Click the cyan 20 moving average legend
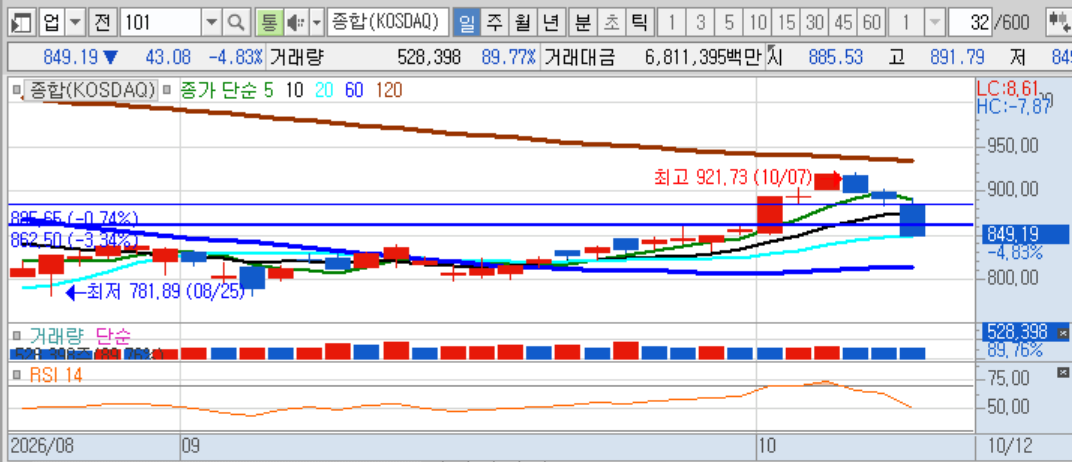The image size is (1072, 462). [324, 90]
